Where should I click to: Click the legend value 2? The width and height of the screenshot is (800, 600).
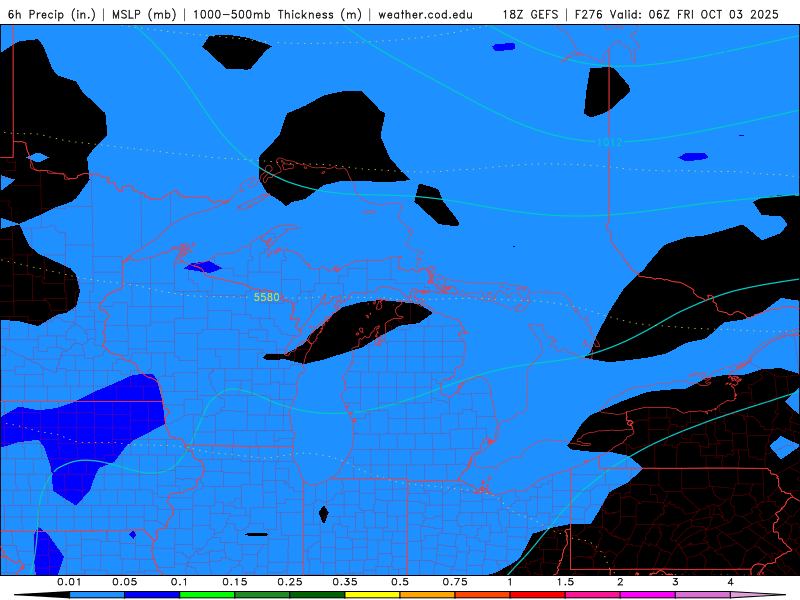click(x=620, y=582)
